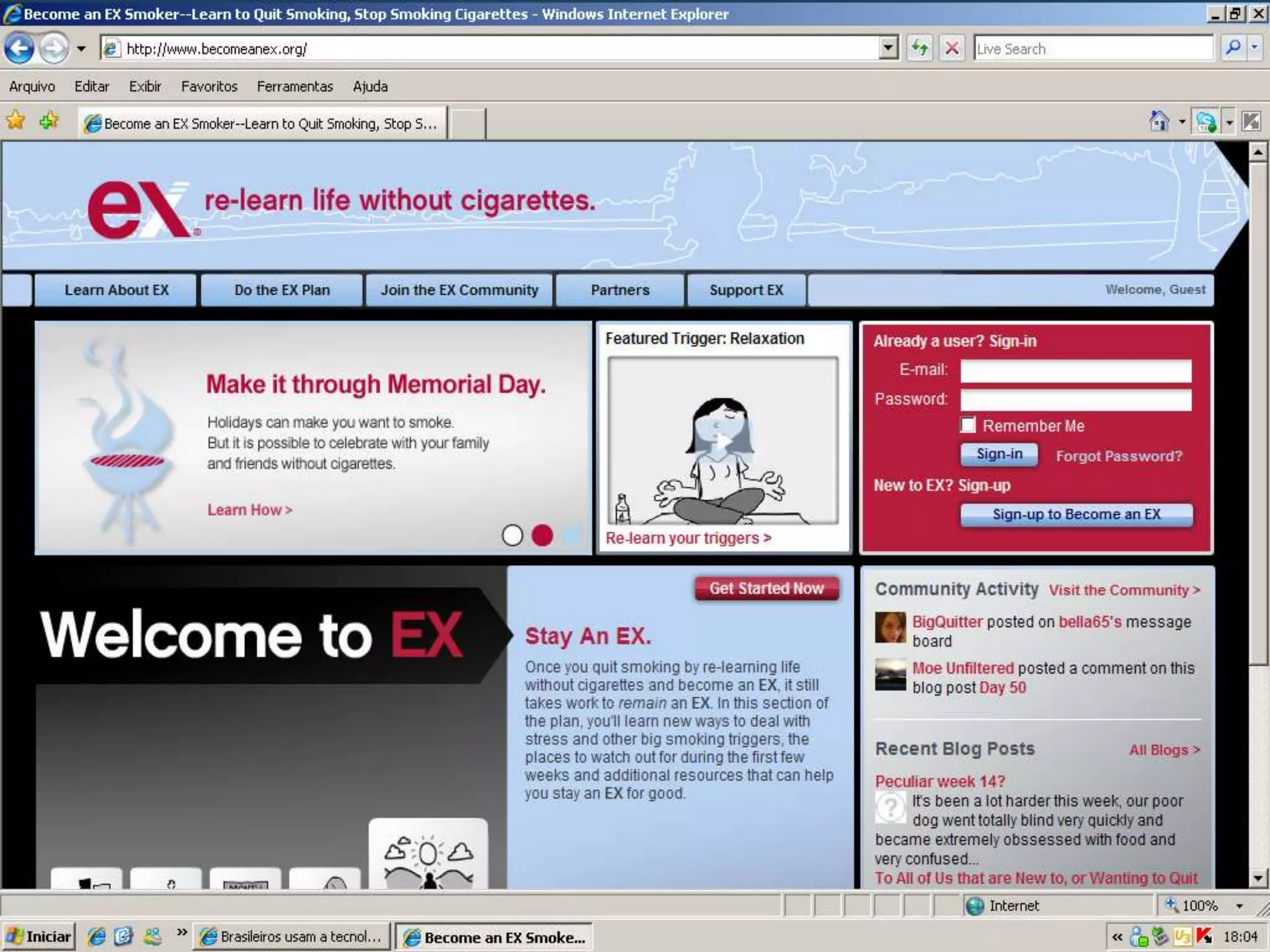Enable the Remember Me checkbox
1270x952 pixels.
click(x=967, y=425)
